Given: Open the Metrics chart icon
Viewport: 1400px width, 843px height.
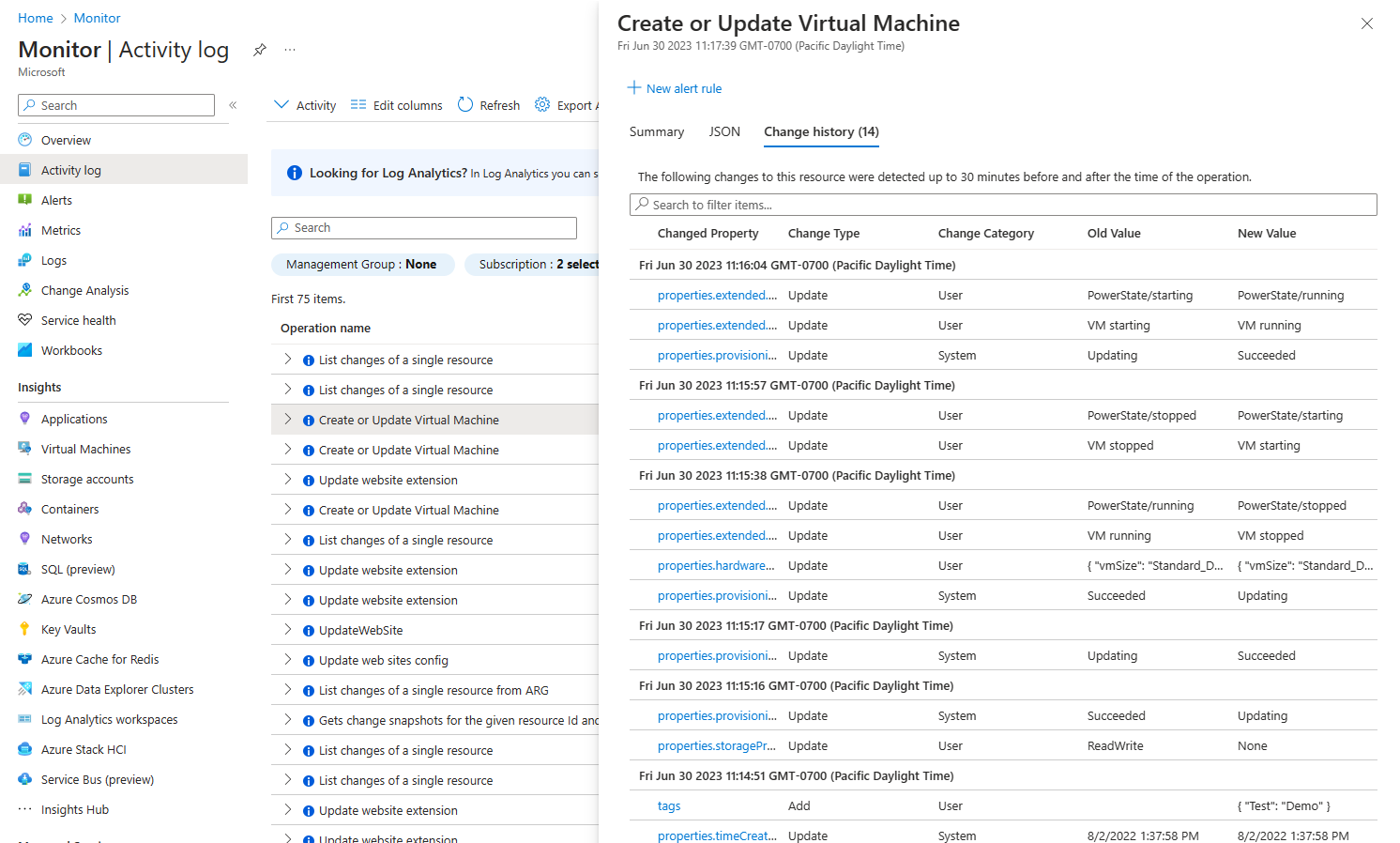Looking at the screenshot, I should (25, 230).
